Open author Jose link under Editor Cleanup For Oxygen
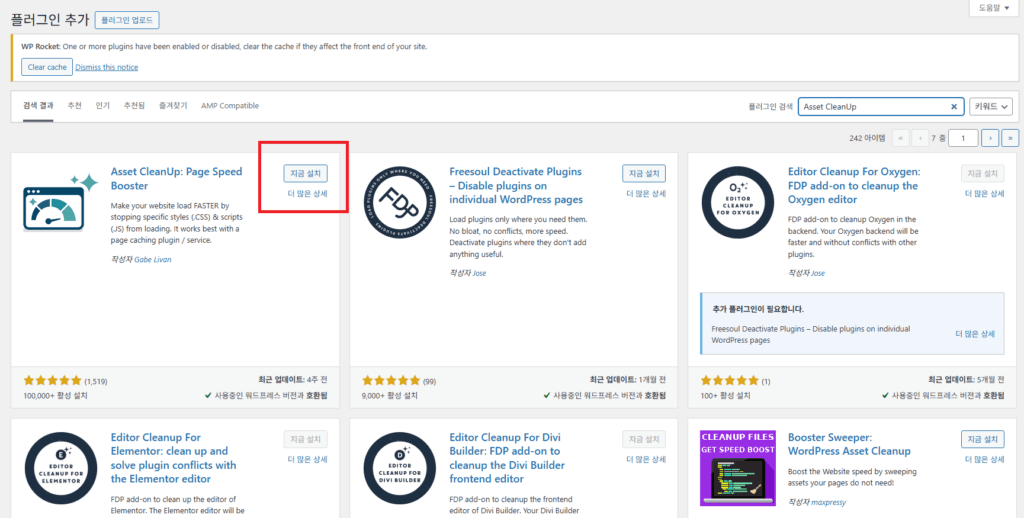The height and width of the screenshot is (518, 1024). (x=818, y=274)
